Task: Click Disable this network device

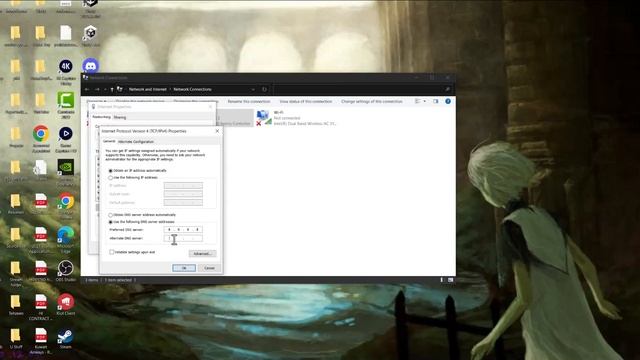Action: (x=140, y=101)
